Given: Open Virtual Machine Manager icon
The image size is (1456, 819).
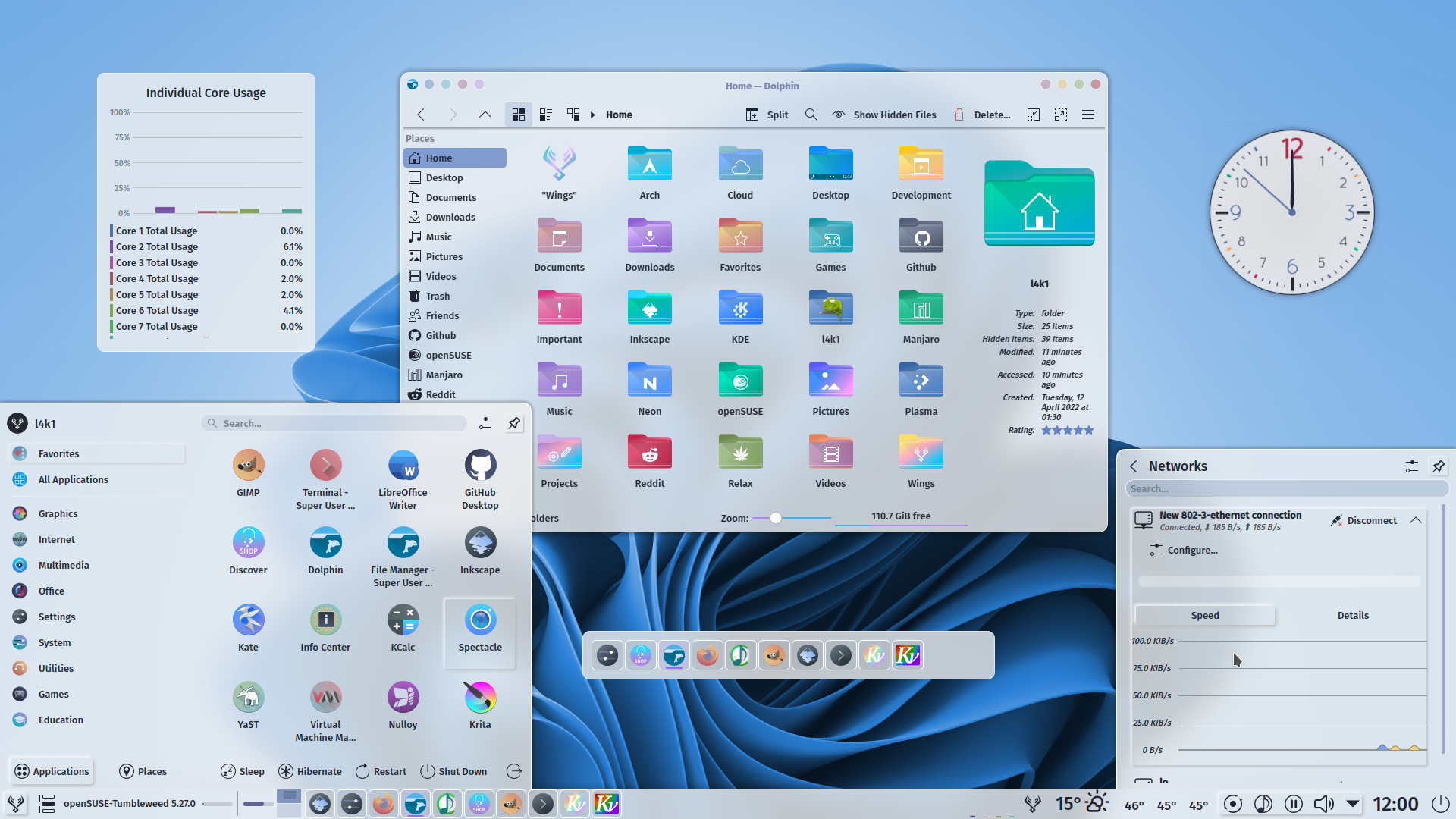Looking at the screenshot, I should [325, 711].
